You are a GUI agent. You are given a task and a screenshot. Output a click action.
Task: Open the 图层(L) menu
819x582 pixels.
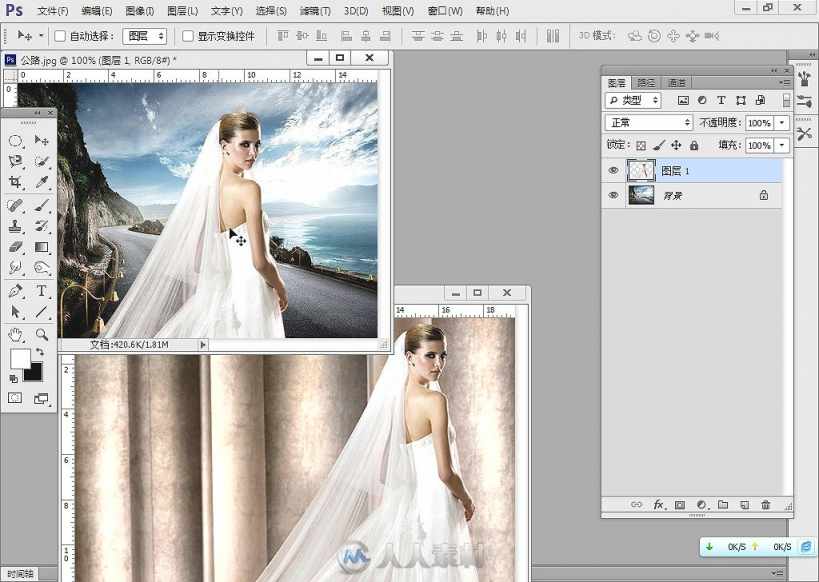(x=182, y=10)
